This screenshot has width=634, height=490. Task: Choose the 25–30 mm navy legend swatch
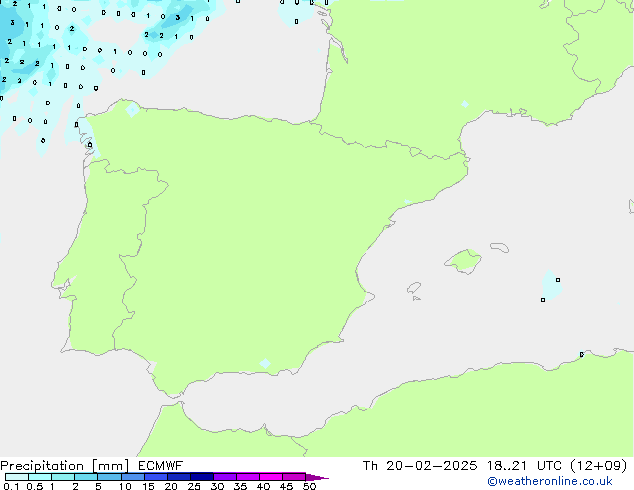pos(202,477)
